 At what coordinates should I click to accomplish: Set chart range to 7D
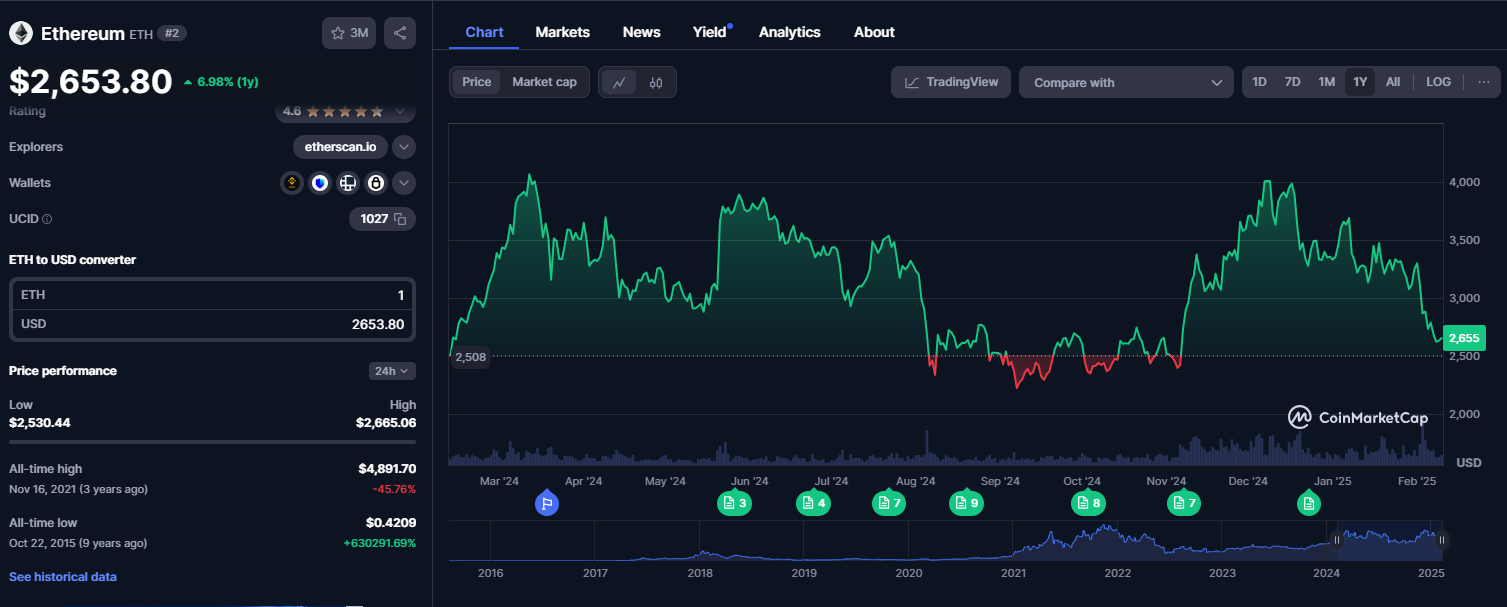pyautogui.click(x=1292, y=82)
